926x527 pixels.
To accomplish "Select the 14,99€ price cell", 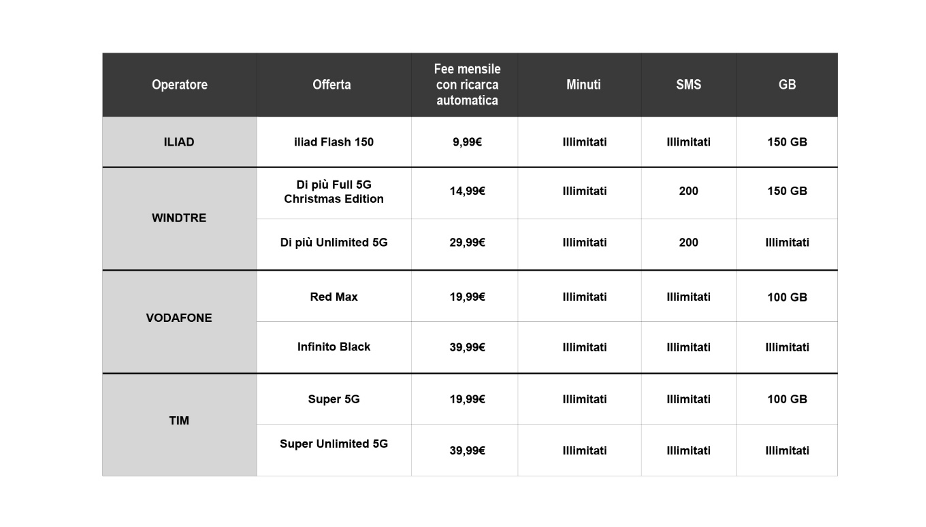I will coord(467,191).
